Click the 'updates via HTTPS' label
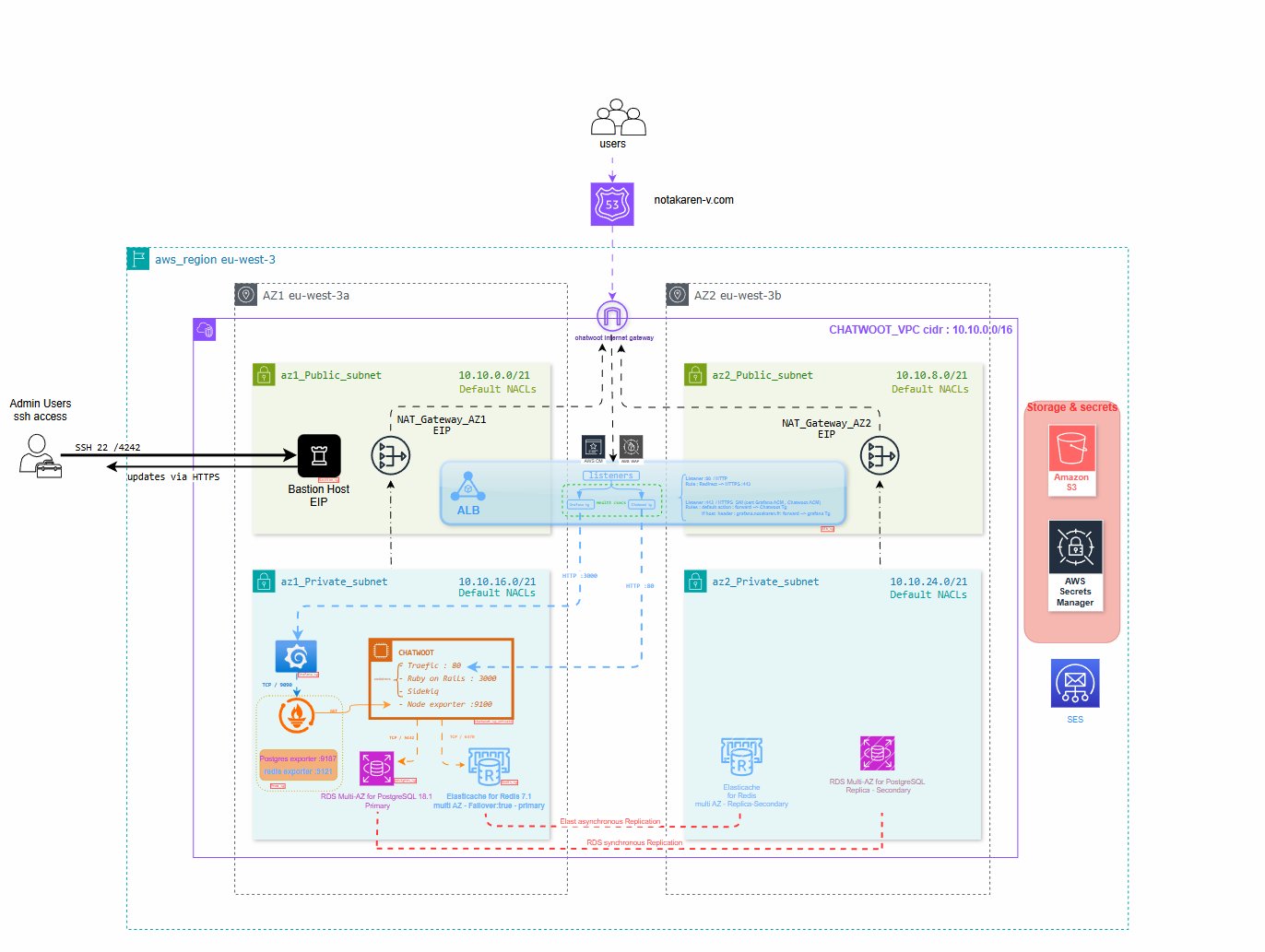This screenshot has height=952, width=1265. [x=173, y=477]
